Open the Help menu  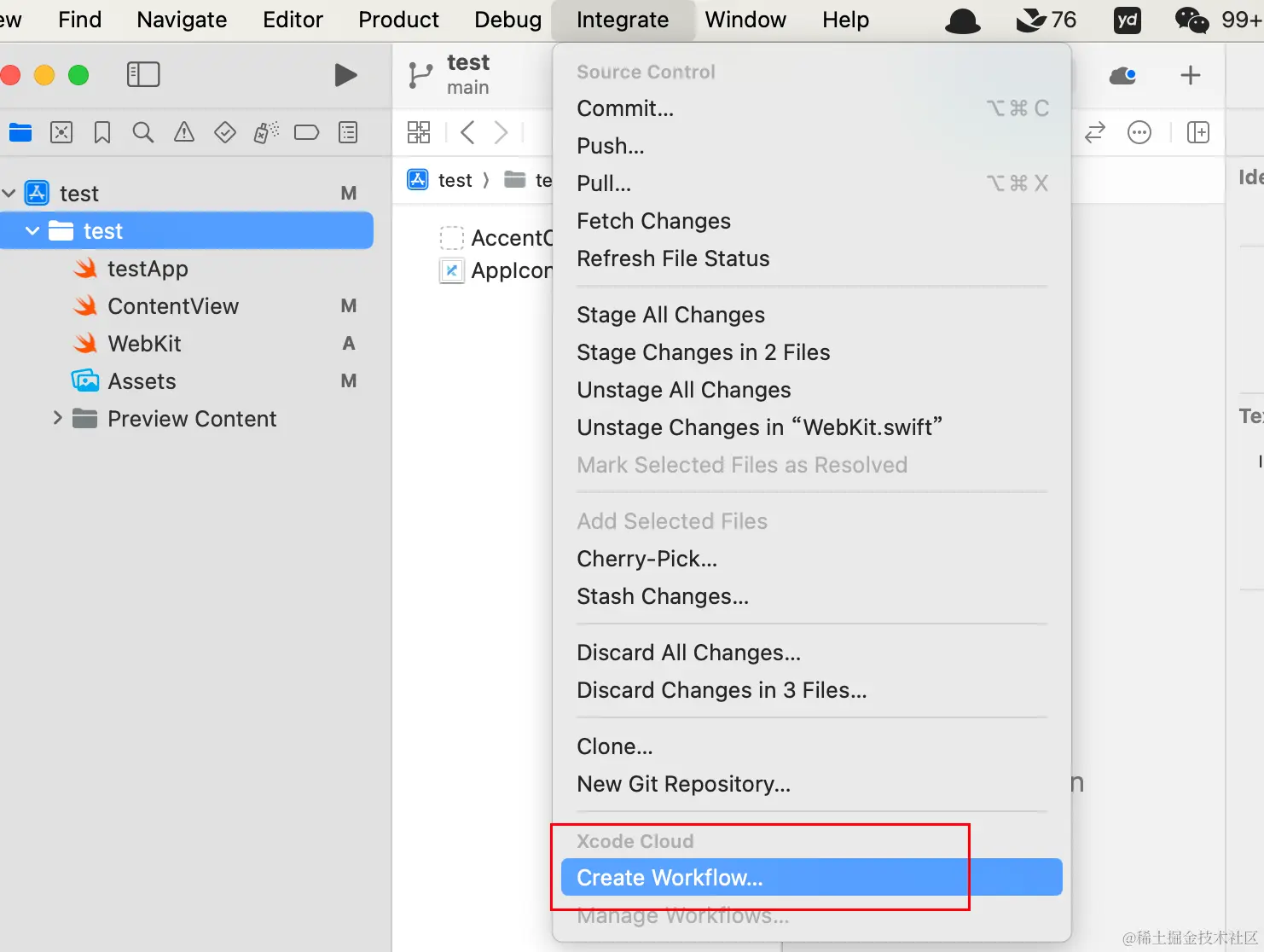point(845,20)
